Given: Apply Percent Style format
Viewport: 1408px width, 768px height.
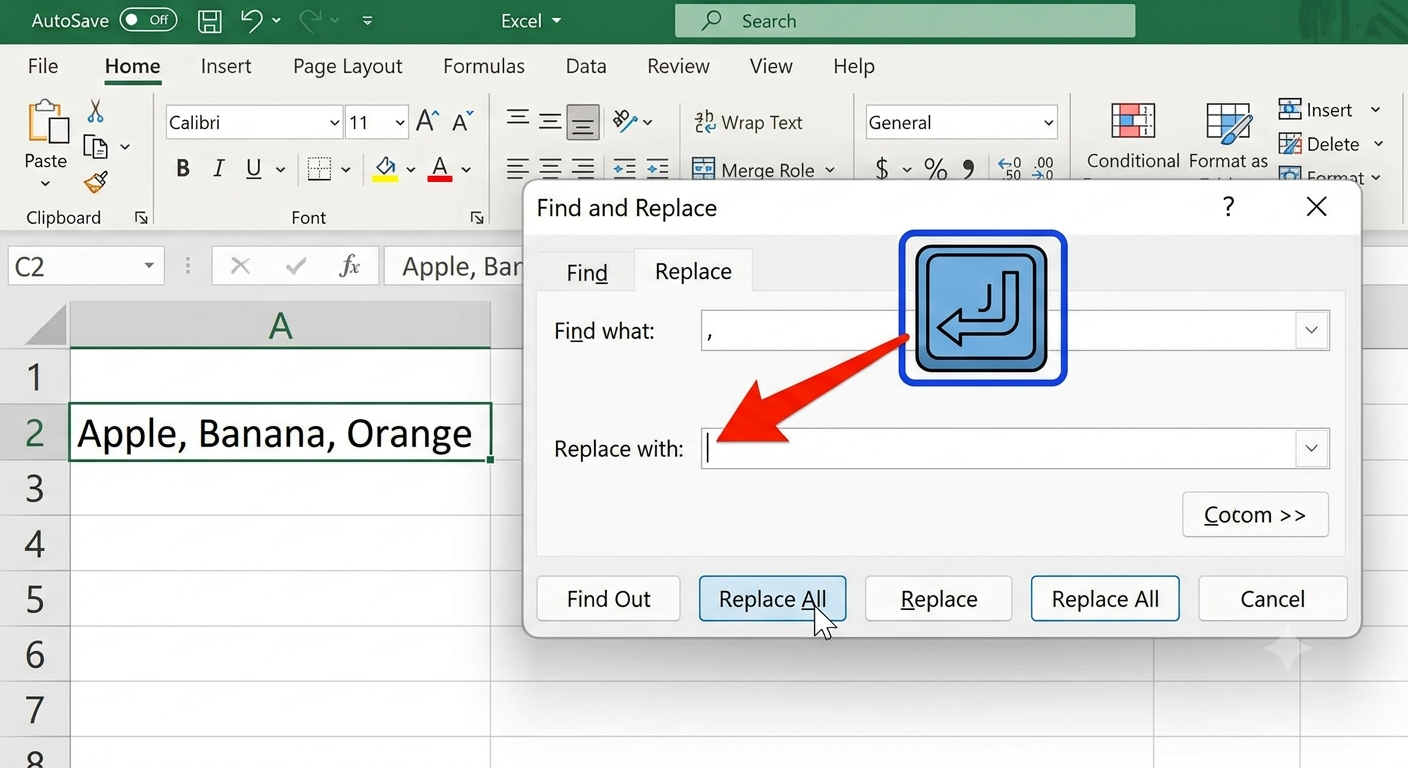Looking at the screenshot, I should 935,168.
